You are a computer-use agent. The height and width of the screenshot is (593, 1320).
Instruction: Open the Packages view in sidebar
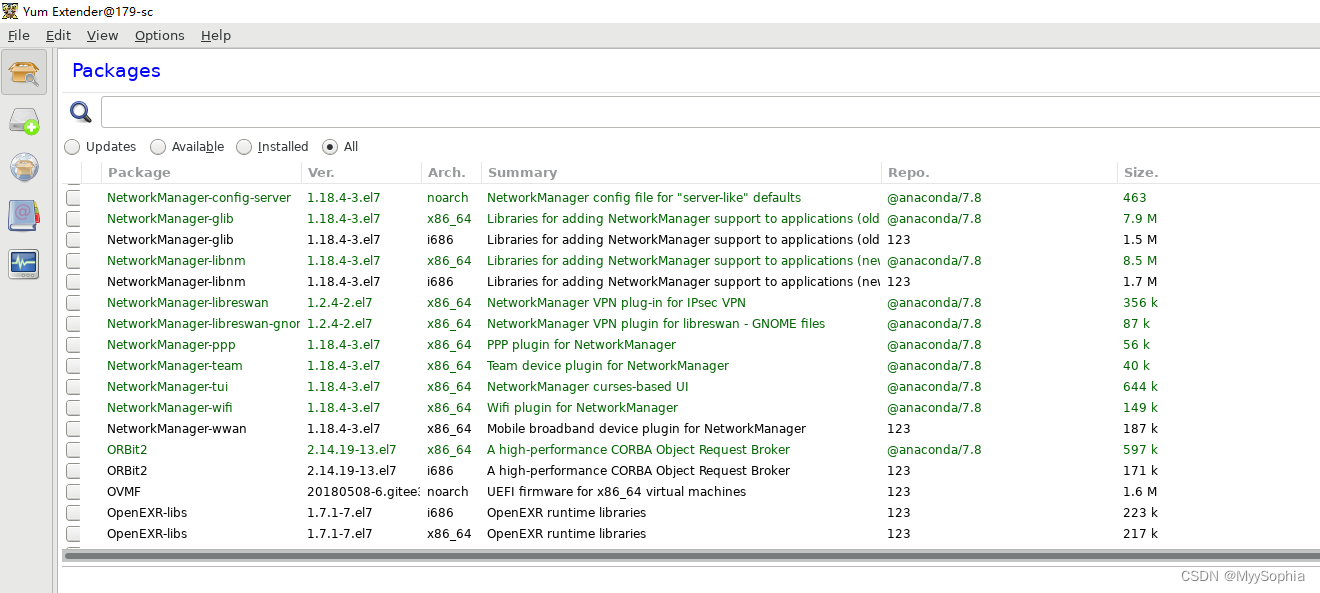click(24, 73)
